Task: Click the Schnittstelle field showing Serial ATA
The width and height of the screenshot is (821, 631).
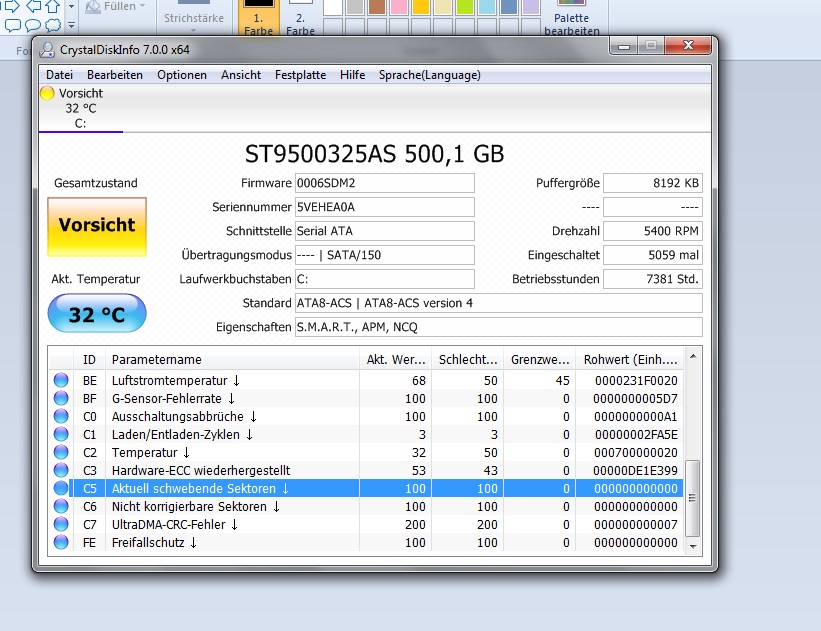Action: click(385, 231)
